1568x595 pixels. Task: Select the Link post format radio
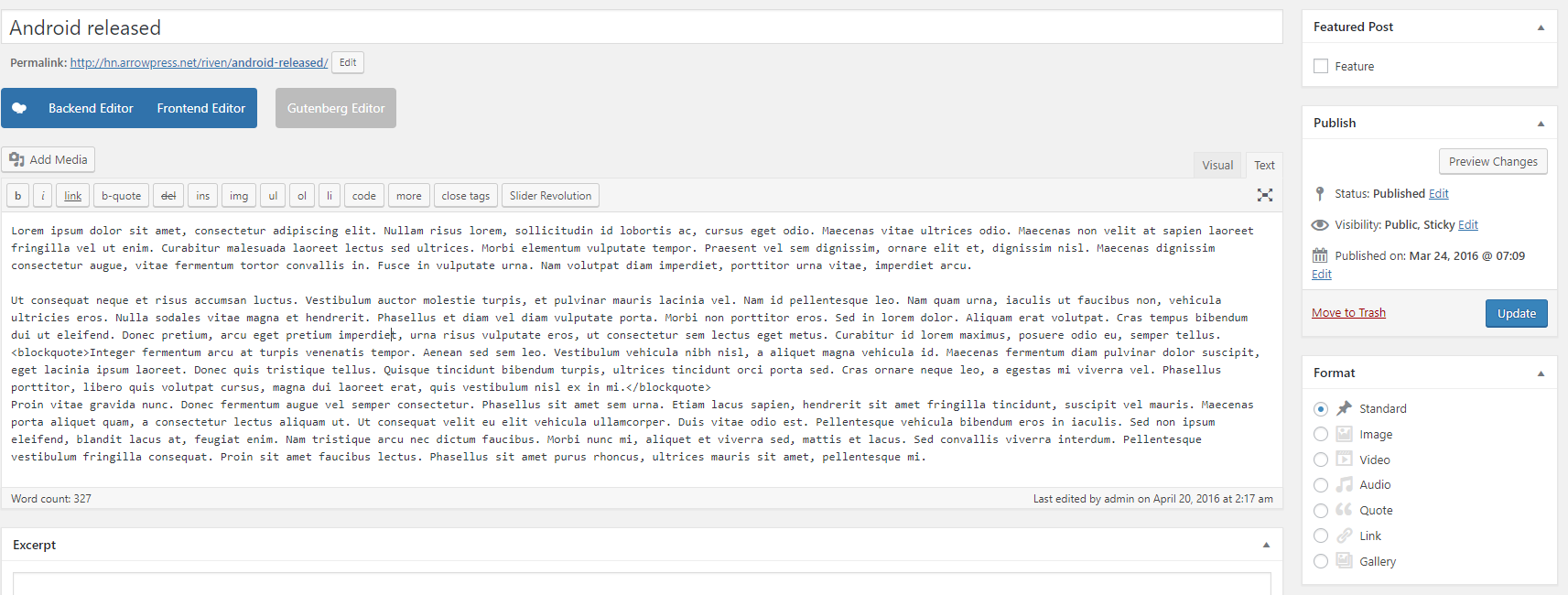click(1321, 535)
